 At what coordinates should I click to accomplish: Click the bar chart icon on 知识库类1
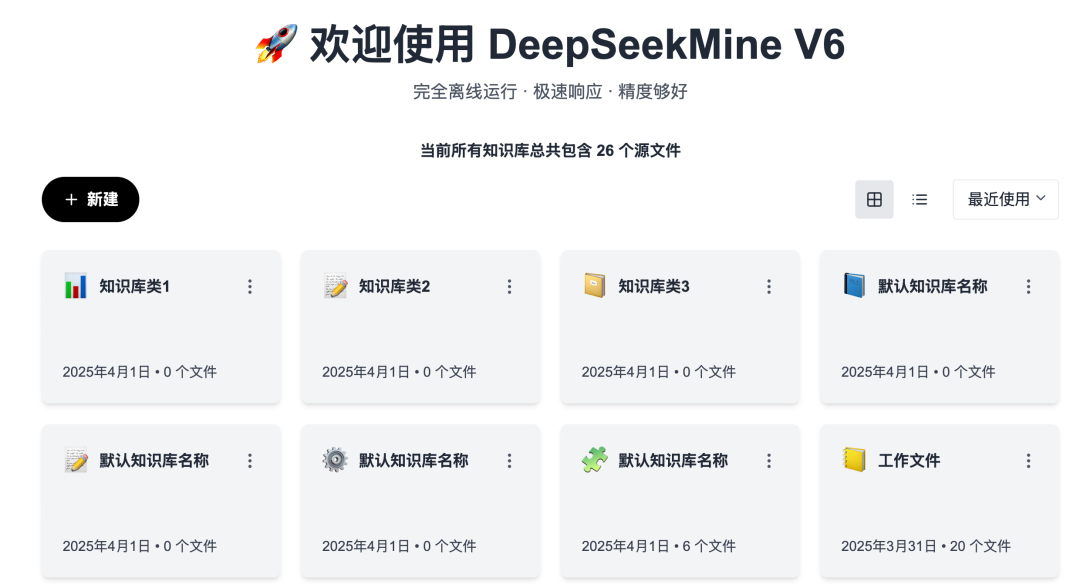76,286
